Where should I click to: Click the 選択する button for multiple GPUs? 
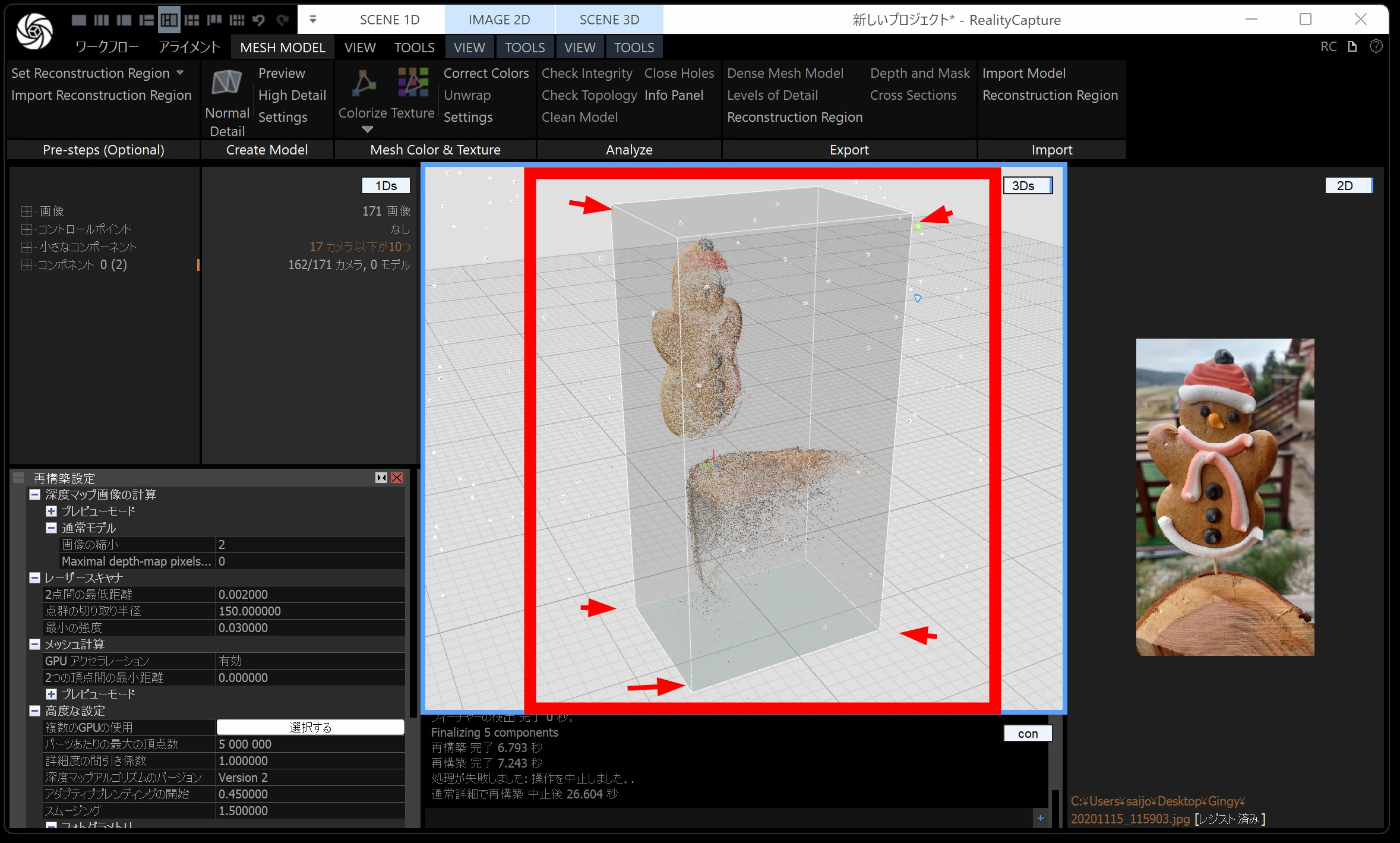pyautogui.click(x=310, y=727)
